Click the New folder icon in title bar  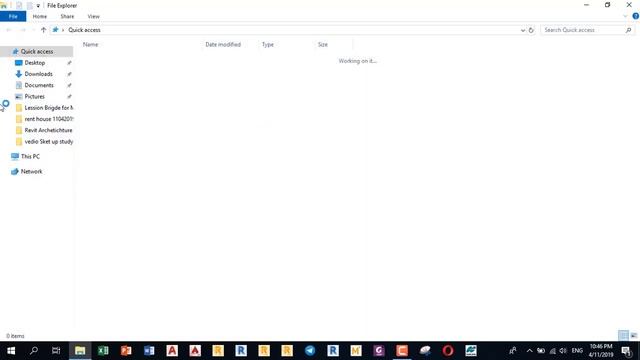[29, 6]
